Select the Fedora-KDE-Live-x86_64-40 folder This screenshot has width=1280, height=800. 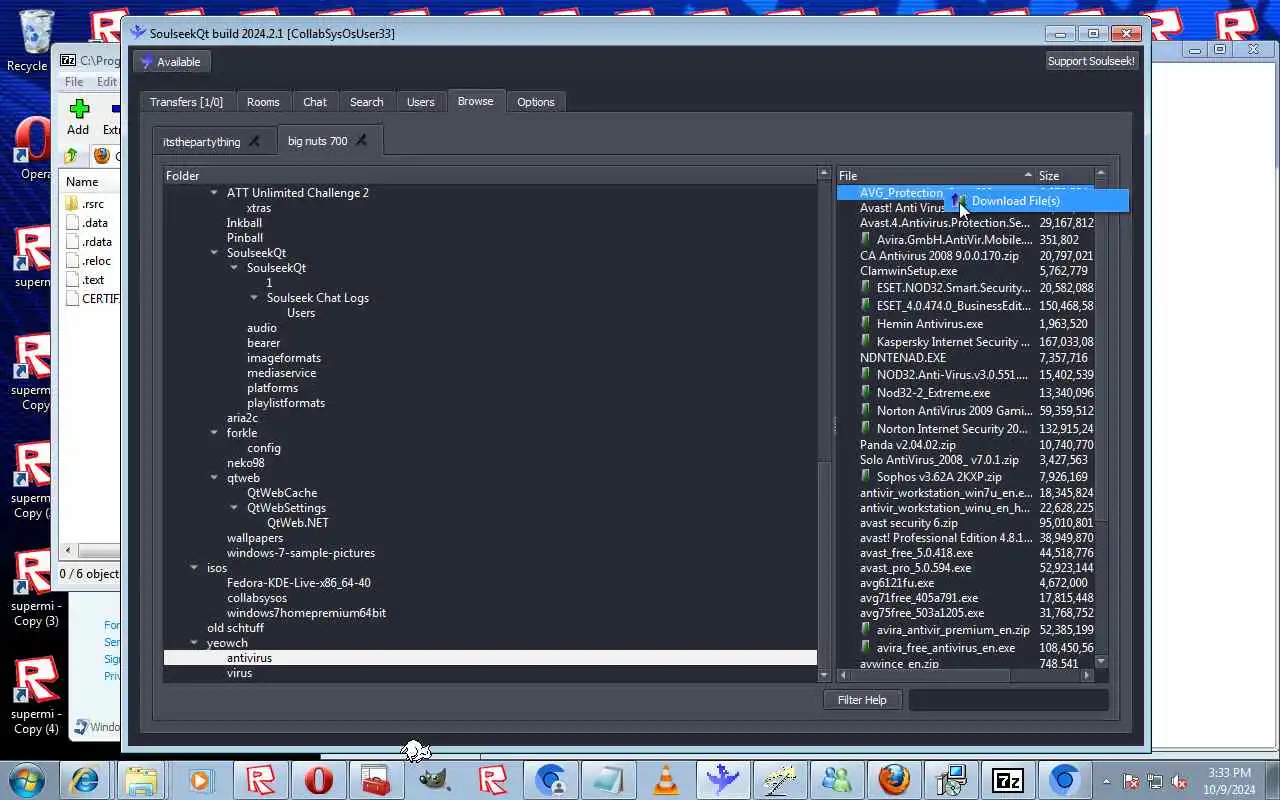(x=298, y=583)
